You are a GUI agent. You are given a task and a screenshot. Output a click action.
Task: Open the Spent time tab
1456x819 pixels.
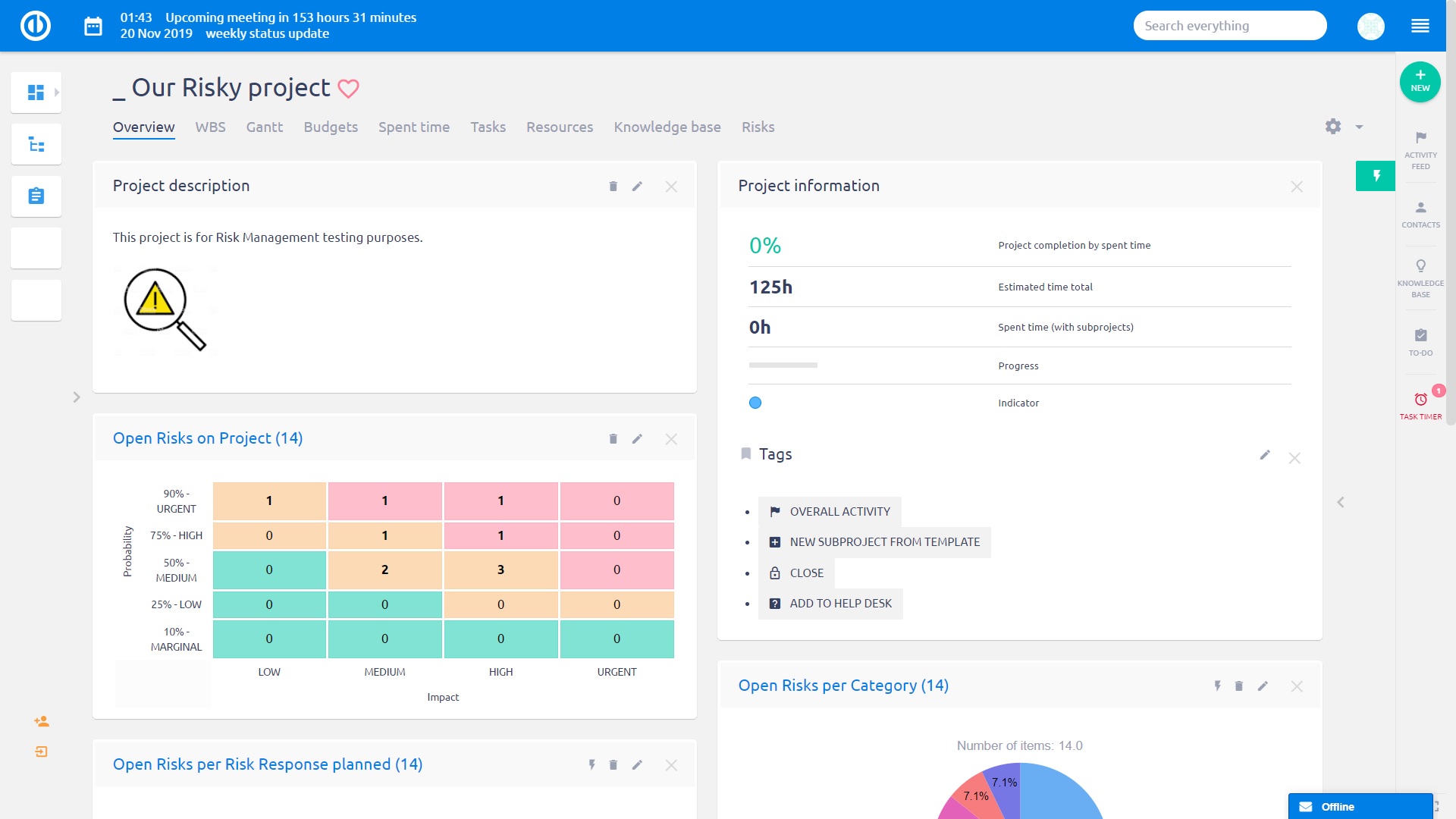[x=414, y=127]
